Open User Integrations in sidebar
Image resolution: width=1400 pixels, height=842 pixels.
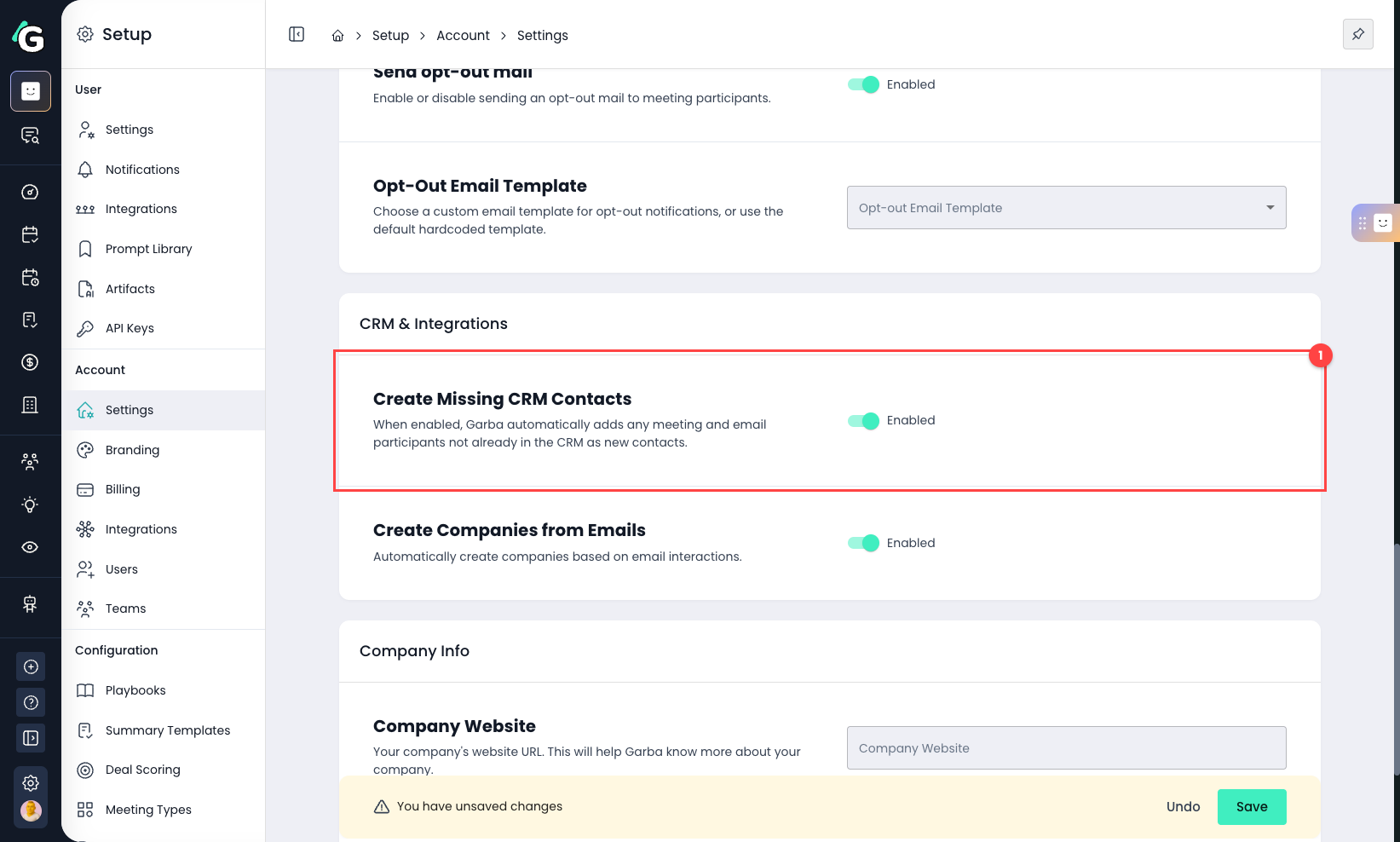click(164, 209)
